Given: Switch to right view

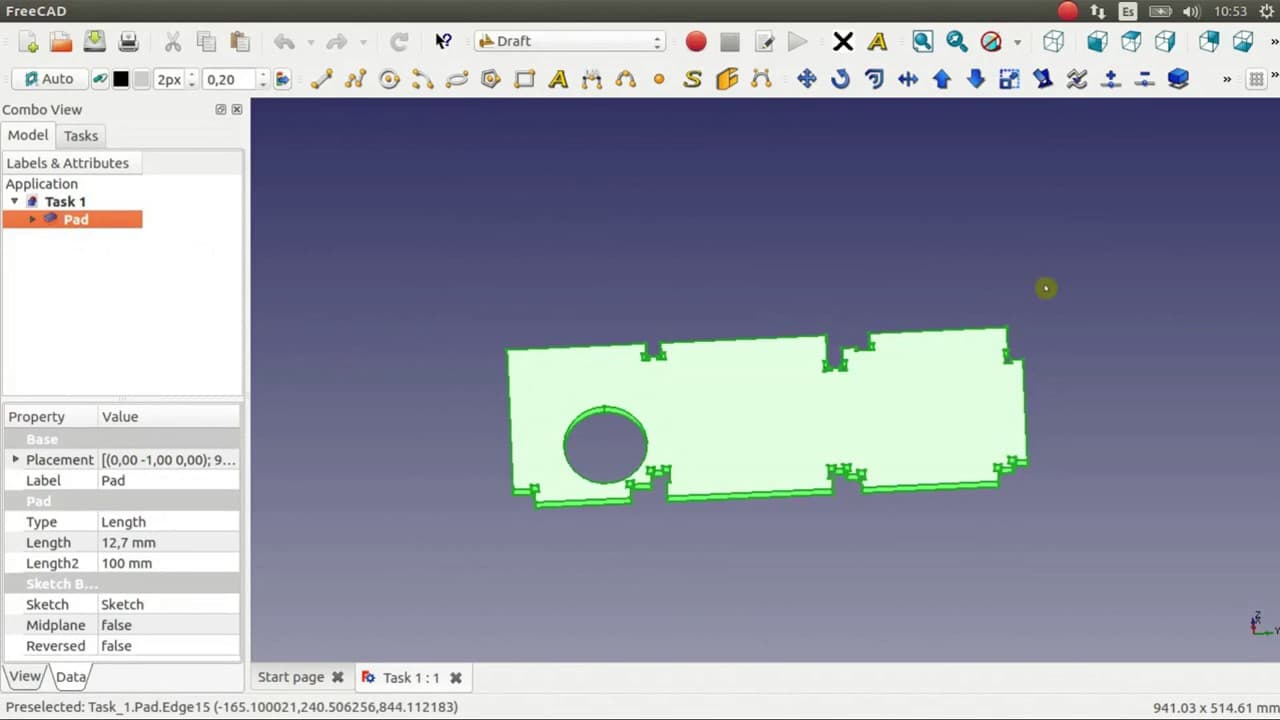Looking at the screenshot, I should coord(1165,41).
